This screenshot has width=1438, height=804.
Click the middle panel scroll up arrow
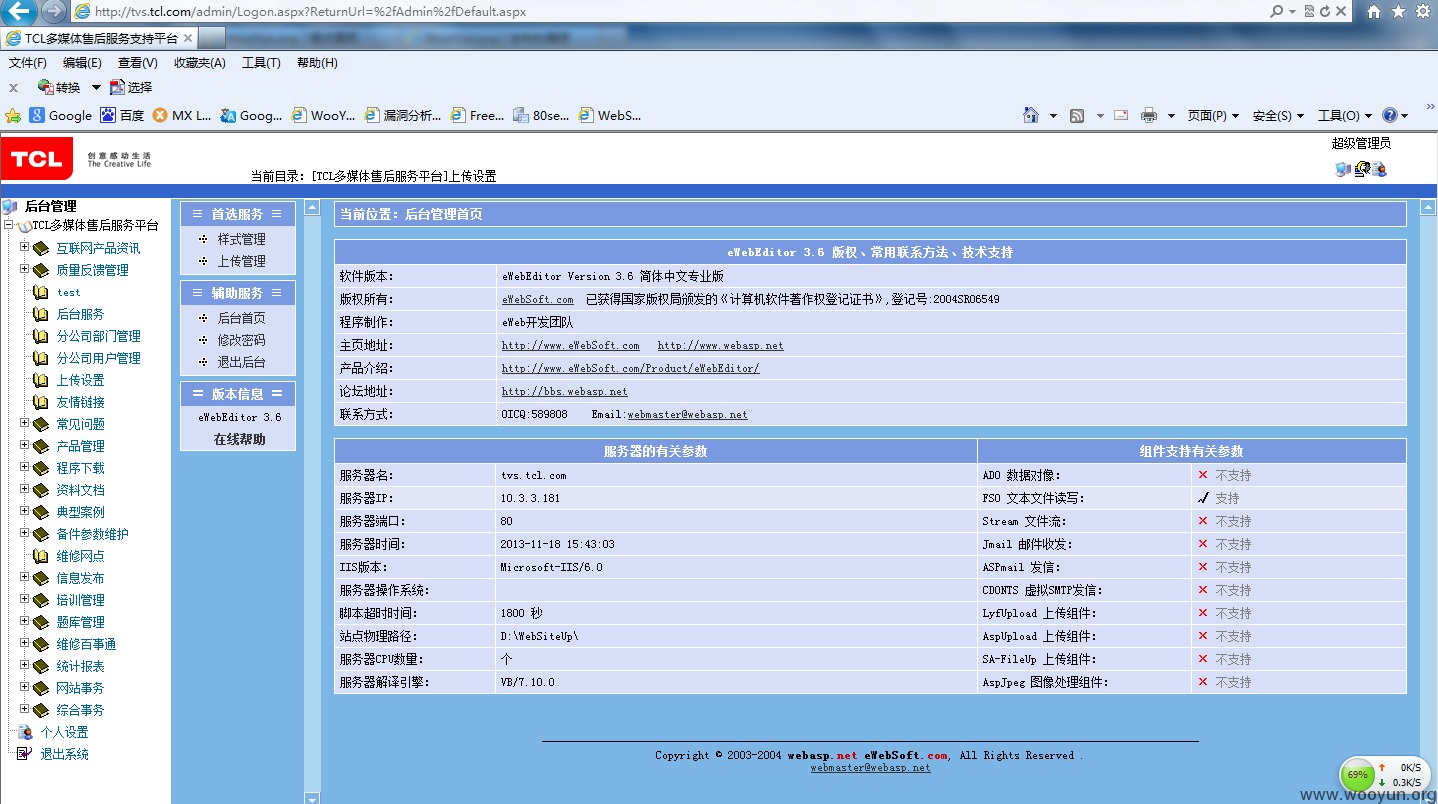coord(312,208)
